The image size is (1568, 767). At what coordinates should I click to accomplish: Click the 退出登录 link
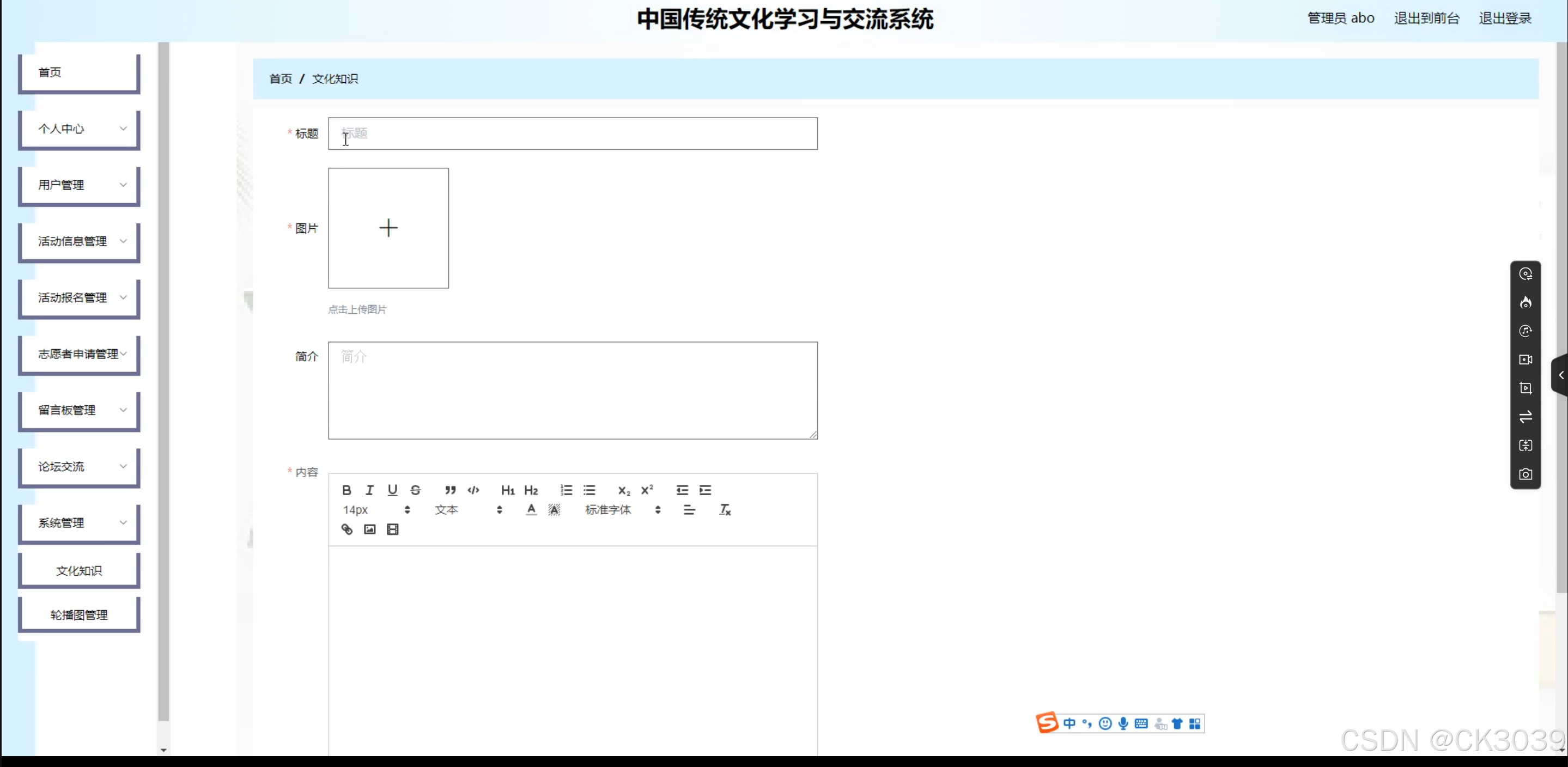[1505, 19]
